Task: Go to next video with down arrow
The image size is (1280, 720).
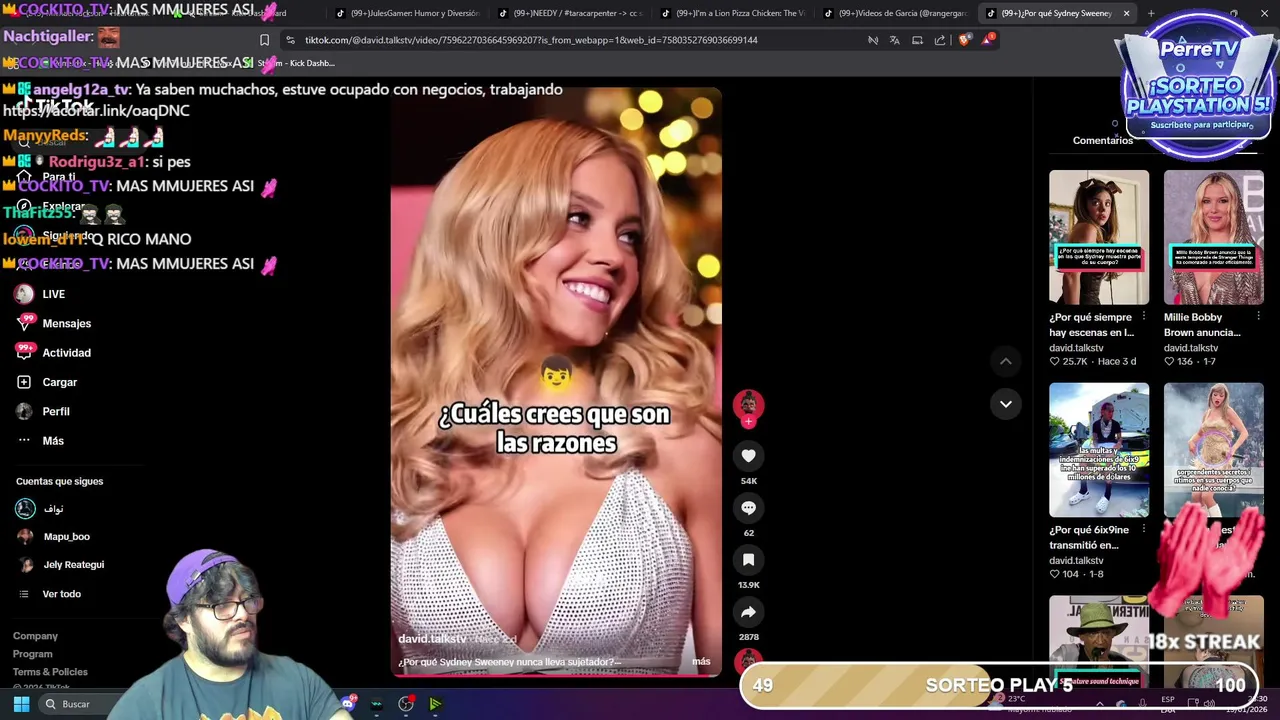Action: [x=1006, y=404]
